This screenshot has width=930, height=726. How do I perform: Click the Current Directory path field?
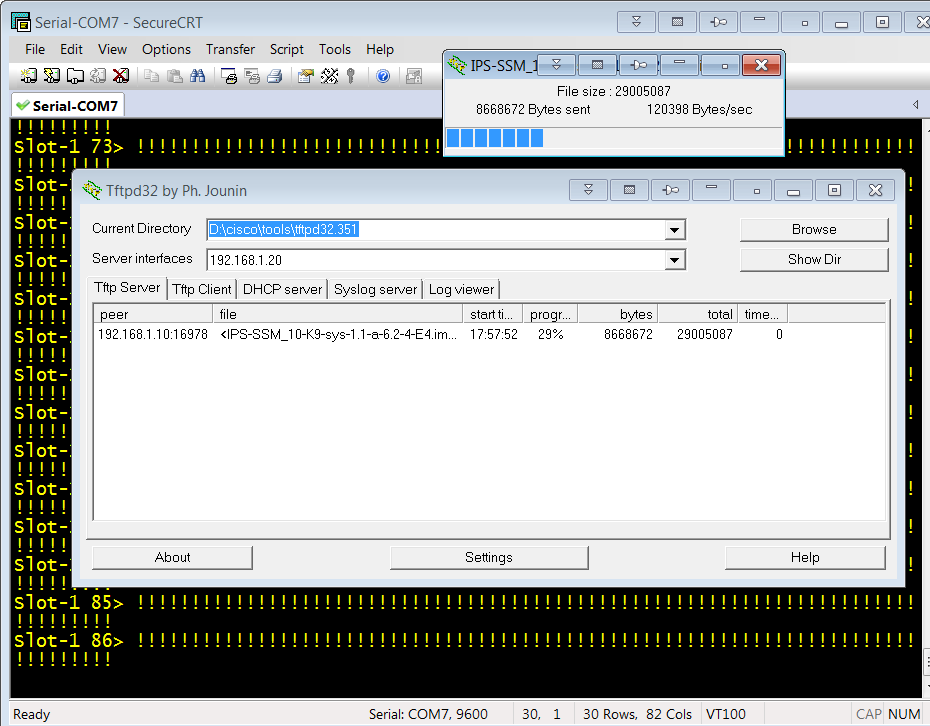pyautogui.click(x=436, y=230)
